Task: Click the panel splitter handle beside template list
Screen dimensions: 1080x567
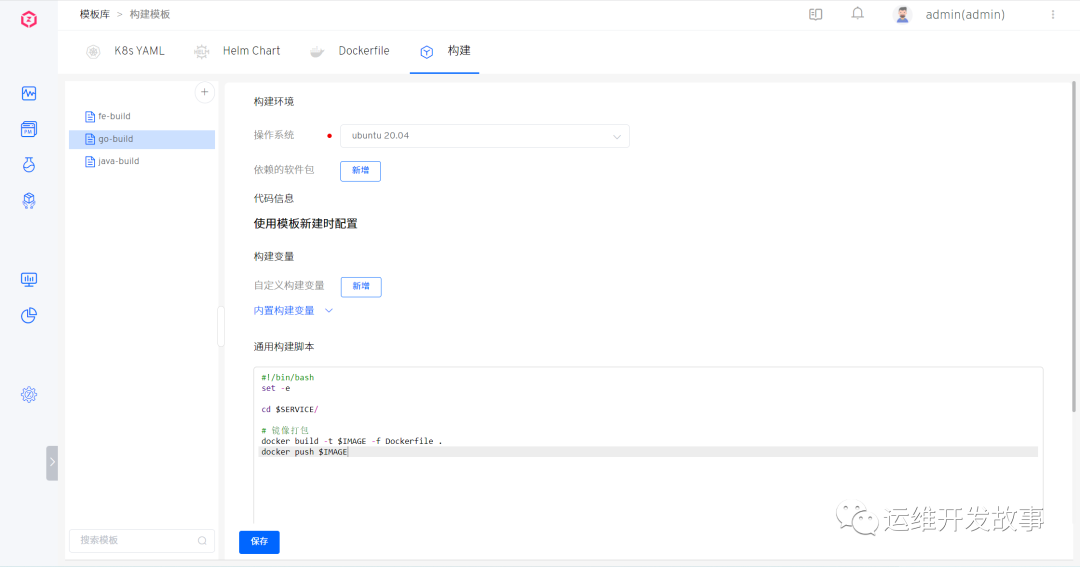Action: 221,327
